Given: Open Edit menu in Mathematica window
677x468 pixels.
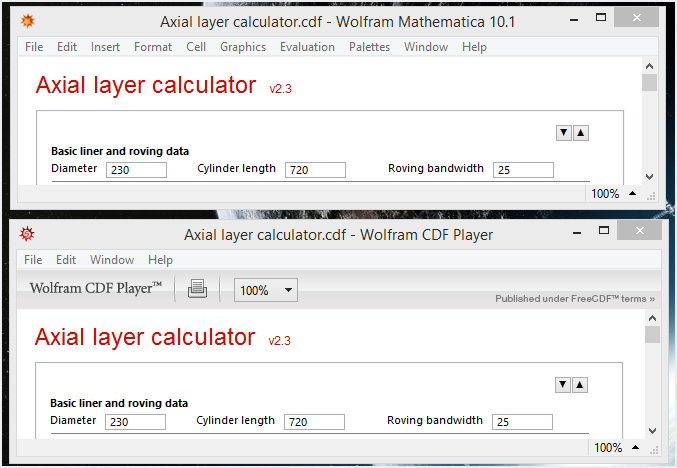Looking at the screenshot, I should pyautogui.click(x=66, y=47).
